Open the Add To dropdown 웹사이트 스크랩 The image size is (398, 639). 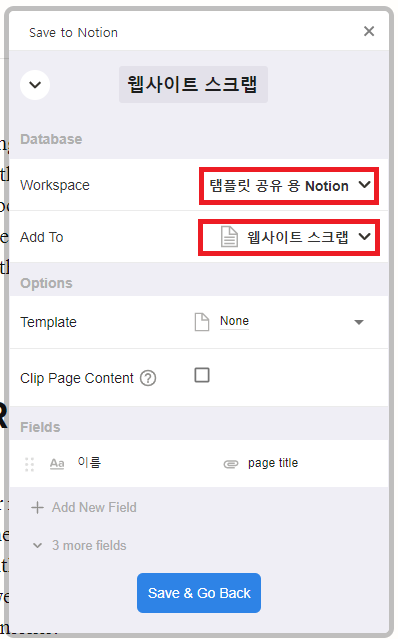pyautogui.click(x=289, y=238)
